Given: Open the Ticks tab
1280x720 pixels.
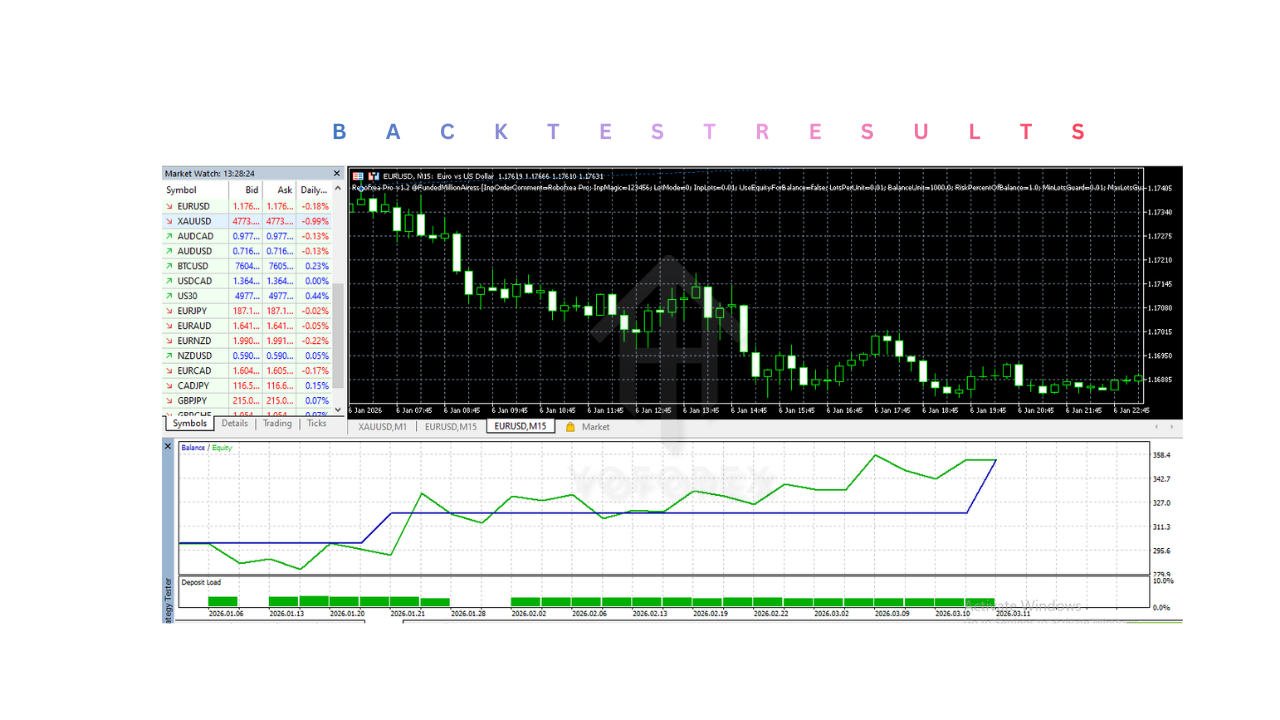Looking at the screenshot, I should [316, 424].
